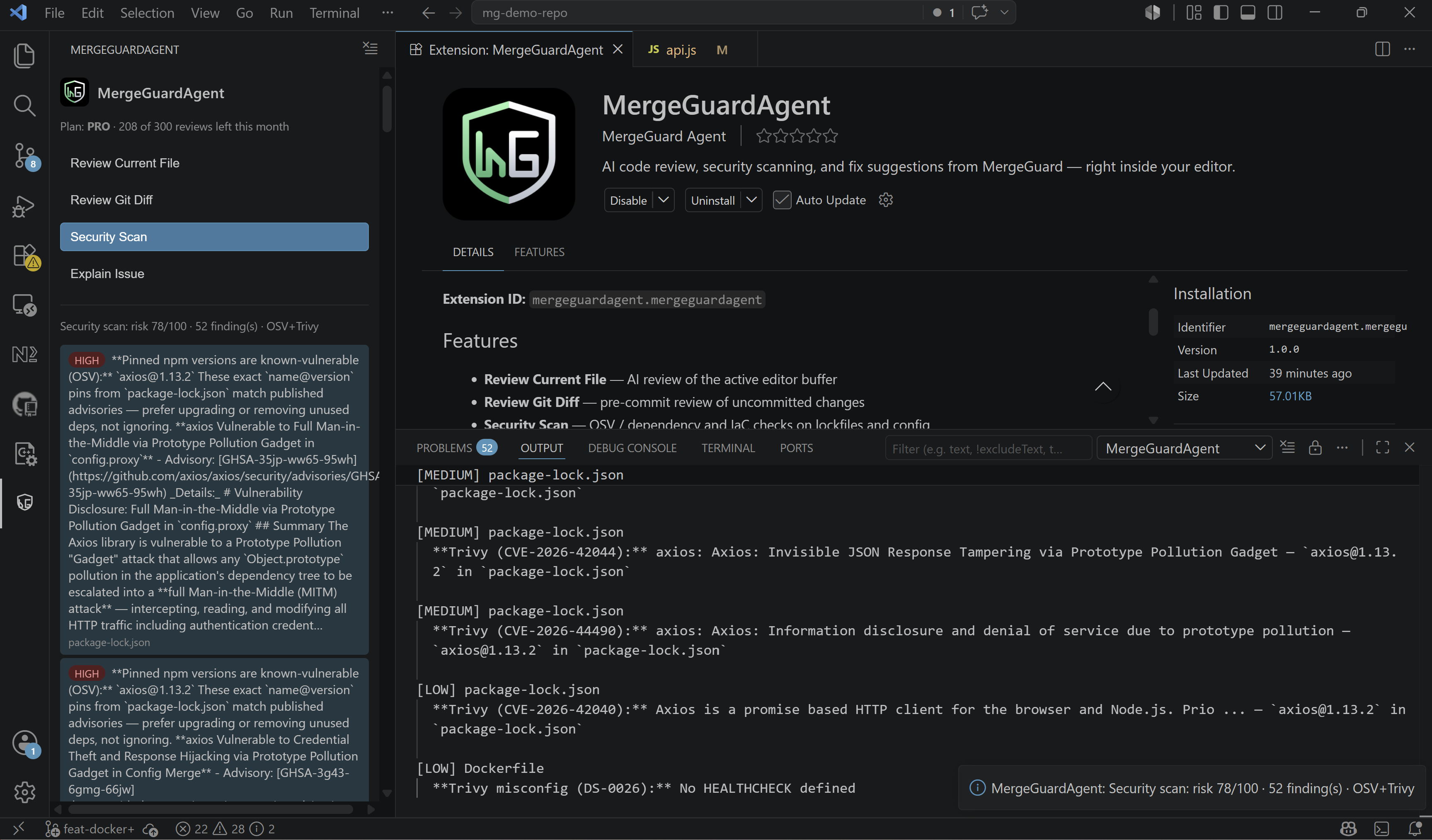The height and width of the screenshot is (840, 1432).
Task: Open the overflow menu ellipsis in menu bar
Action: pyautogui.click(x=388, y=12)
